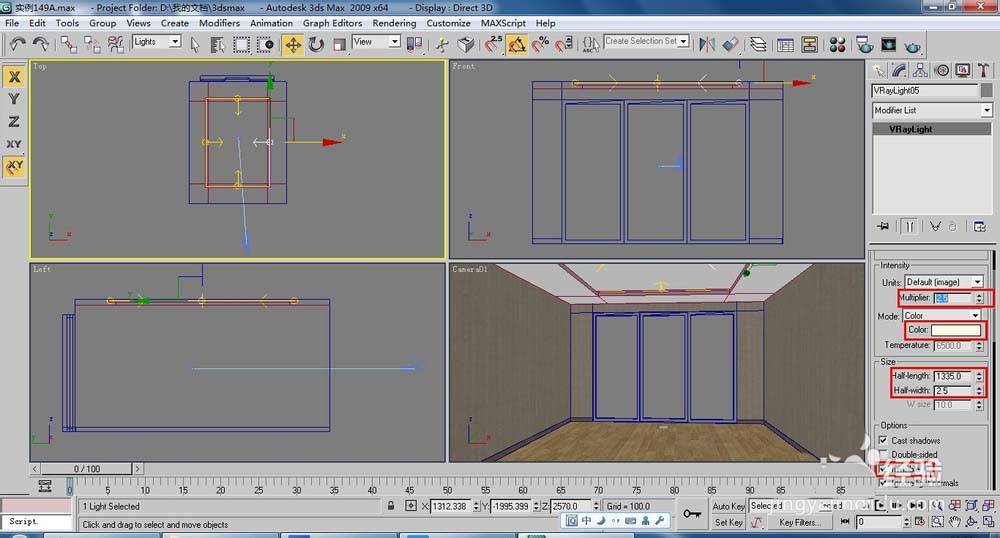Open the Material Editor spheres icon
The height and width of the screenshot is (538, 1000).
(837, 45)
